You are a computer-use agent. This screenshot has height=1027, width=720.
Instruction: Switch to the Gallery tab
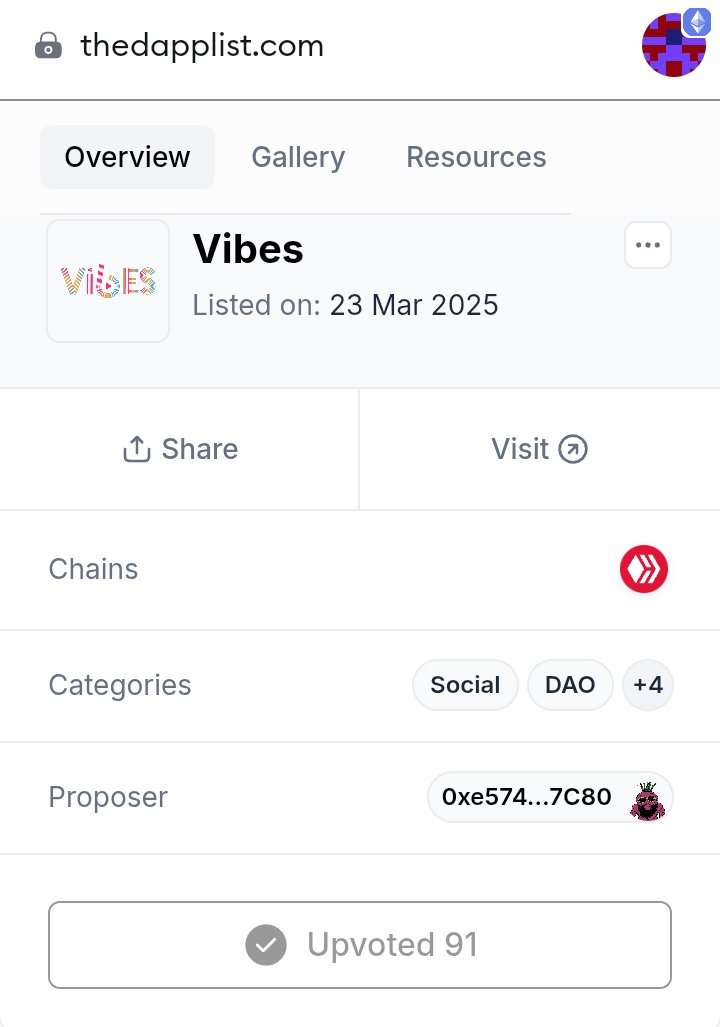[298, 157]
